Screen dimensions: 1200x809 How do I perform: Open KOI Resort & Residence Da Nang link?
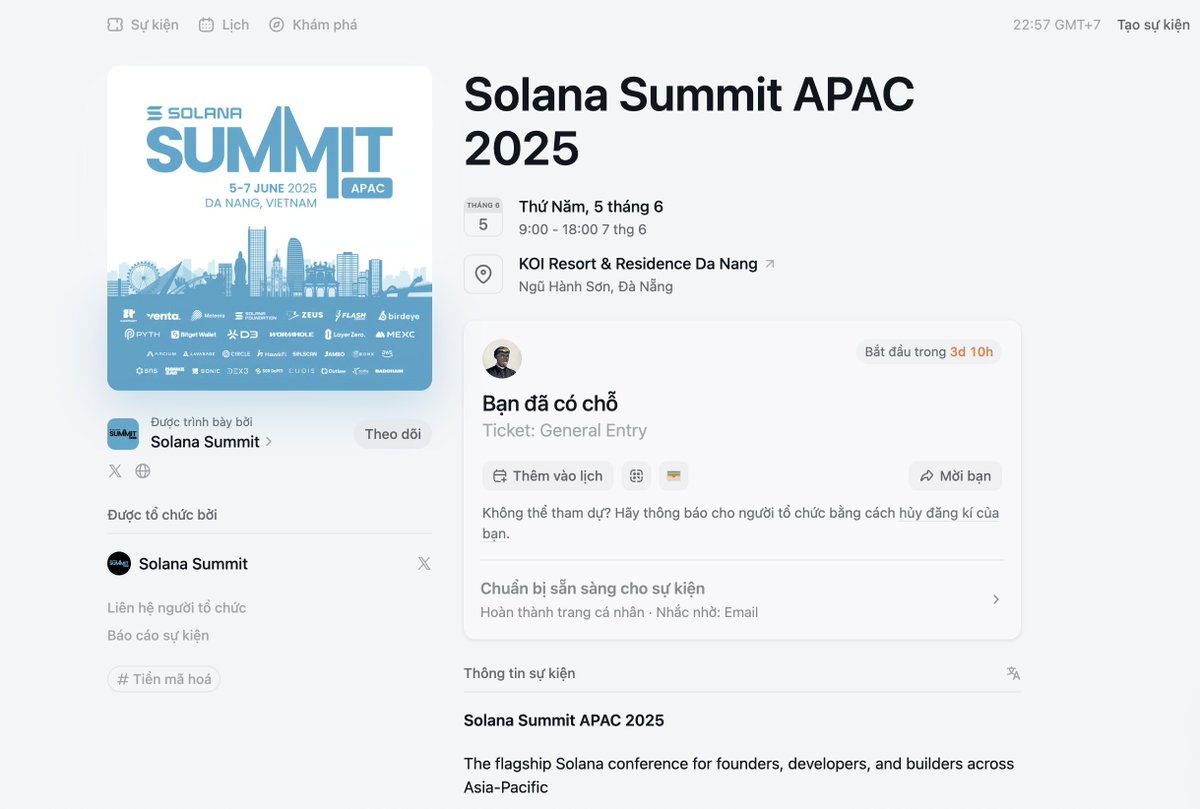[x=638, y=264]
